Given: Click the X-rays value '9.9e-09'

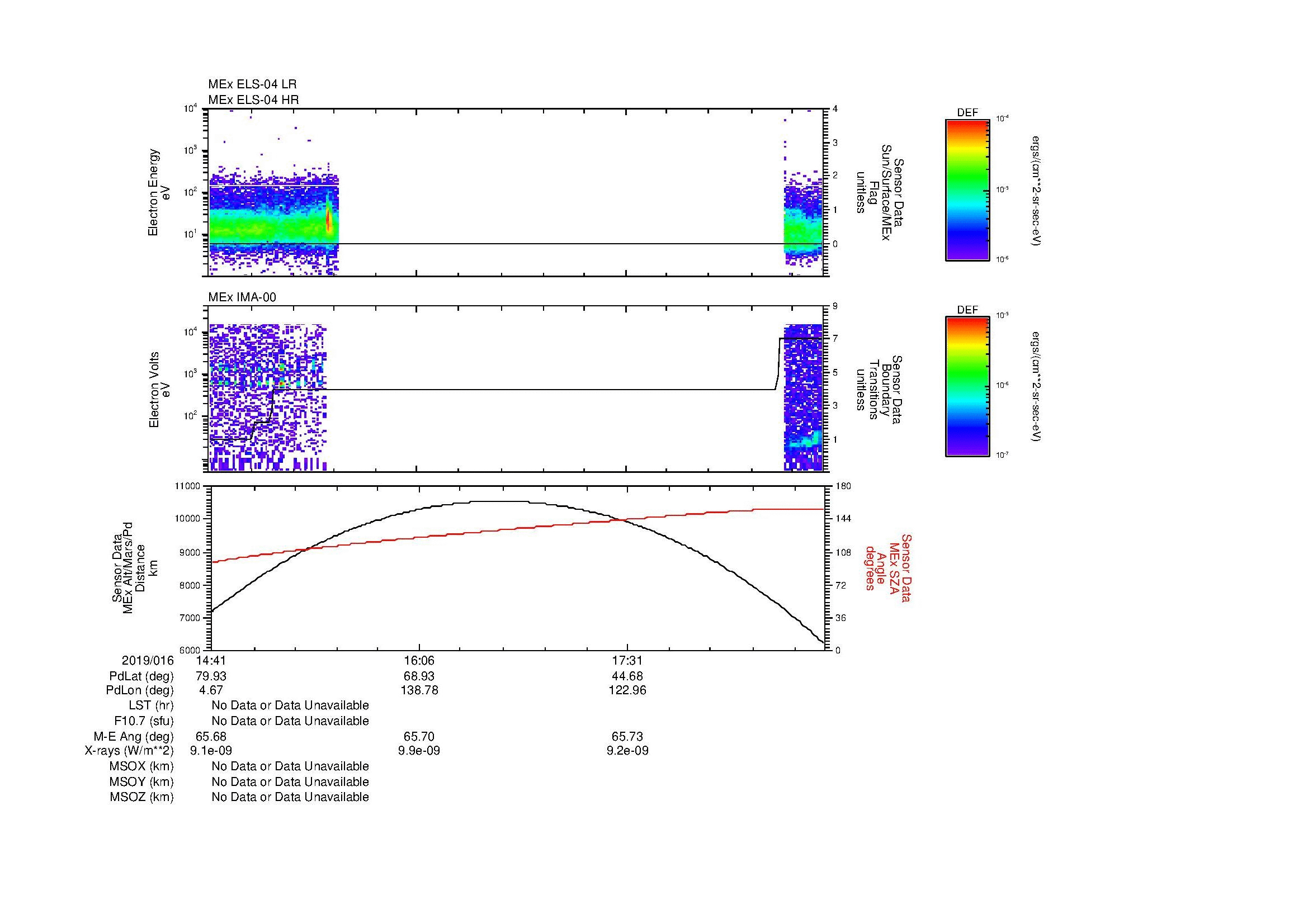Looking at the screenshot, I should coord(419,751).
